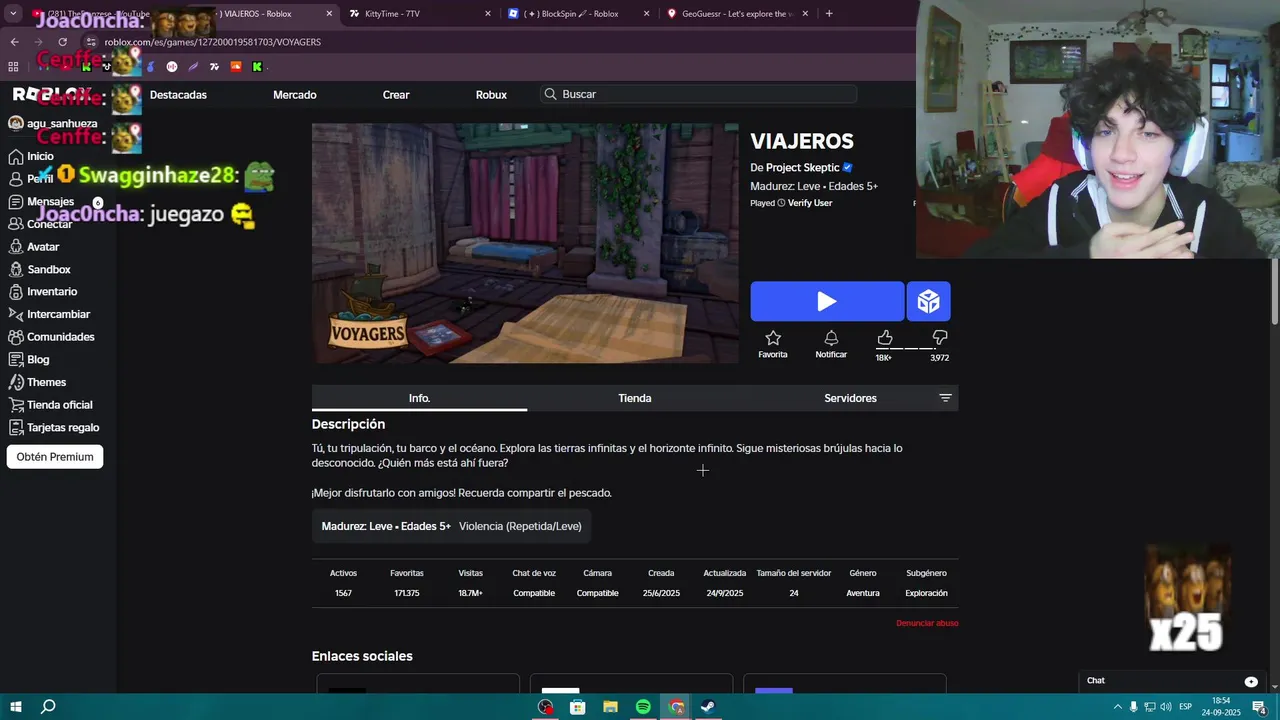Switch to the Tienda tab

[634, 398]
